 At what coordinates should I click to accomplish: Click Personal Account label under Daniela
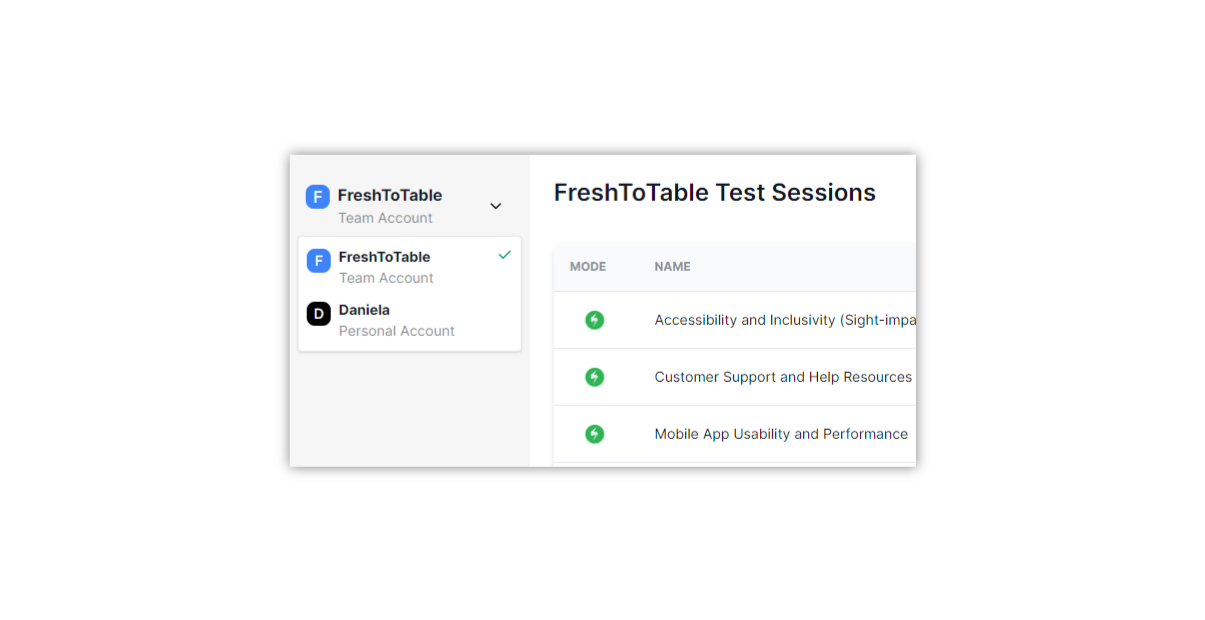pyautogui.click(x=397, y=331)
